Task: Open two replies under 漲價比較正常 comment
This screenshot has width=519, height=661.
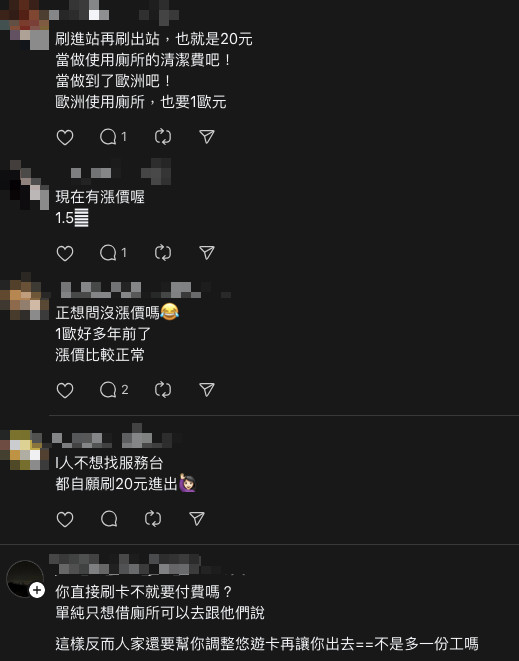Action: [114, 390]
